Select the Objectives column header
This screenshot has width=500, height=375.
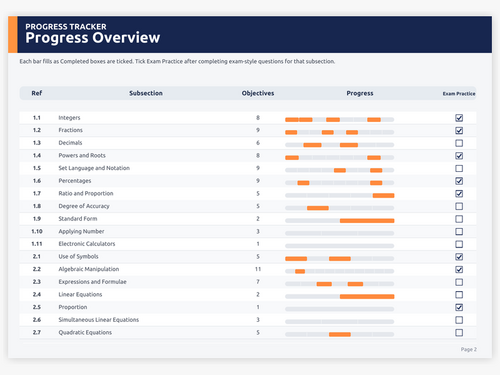pyautogui.click(x=258, y=93)
